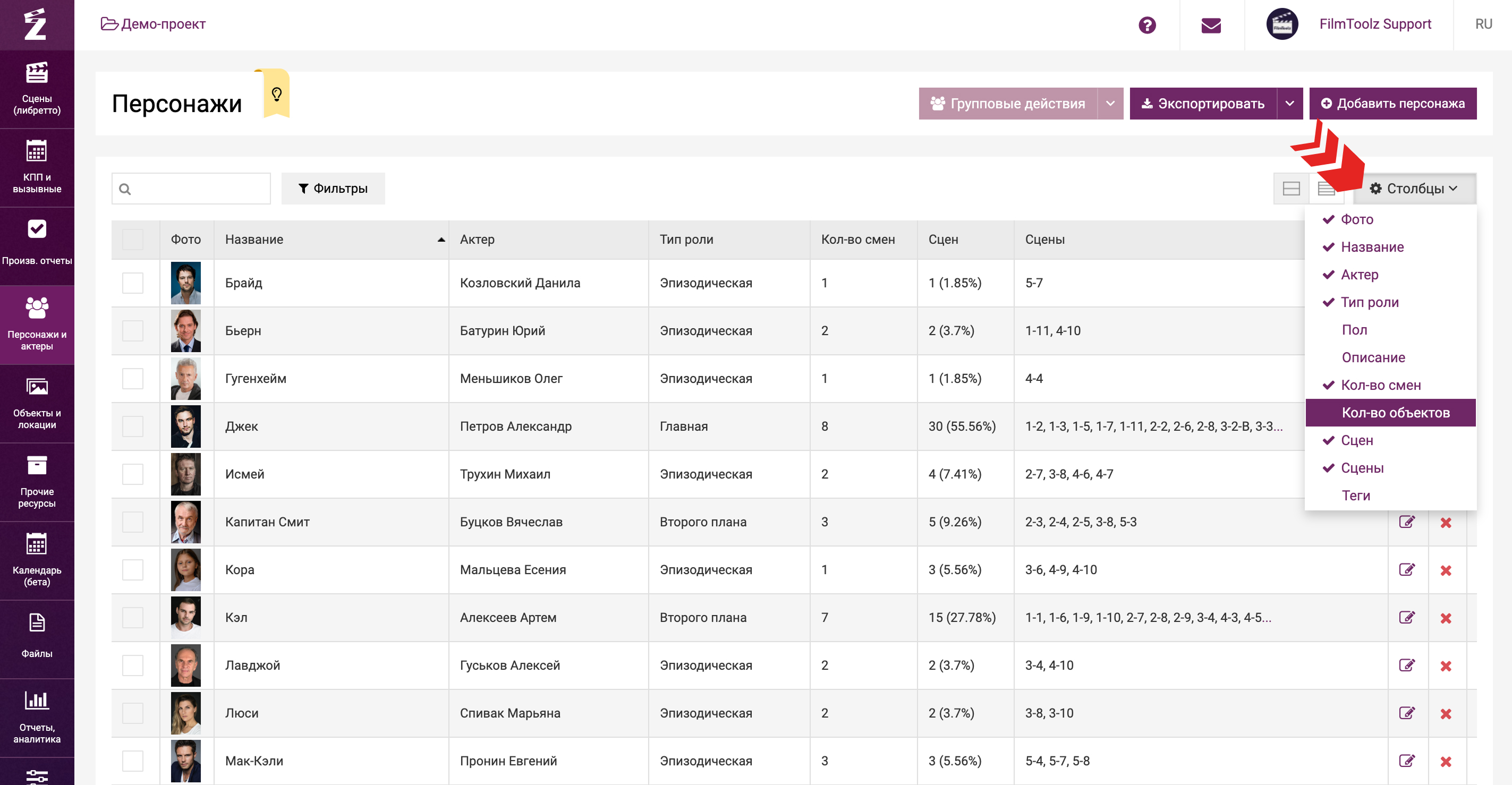Expand the Экспортировать dropdown arrow
This screenshot has height=785, width=1512.
(x=1289, y=103)
